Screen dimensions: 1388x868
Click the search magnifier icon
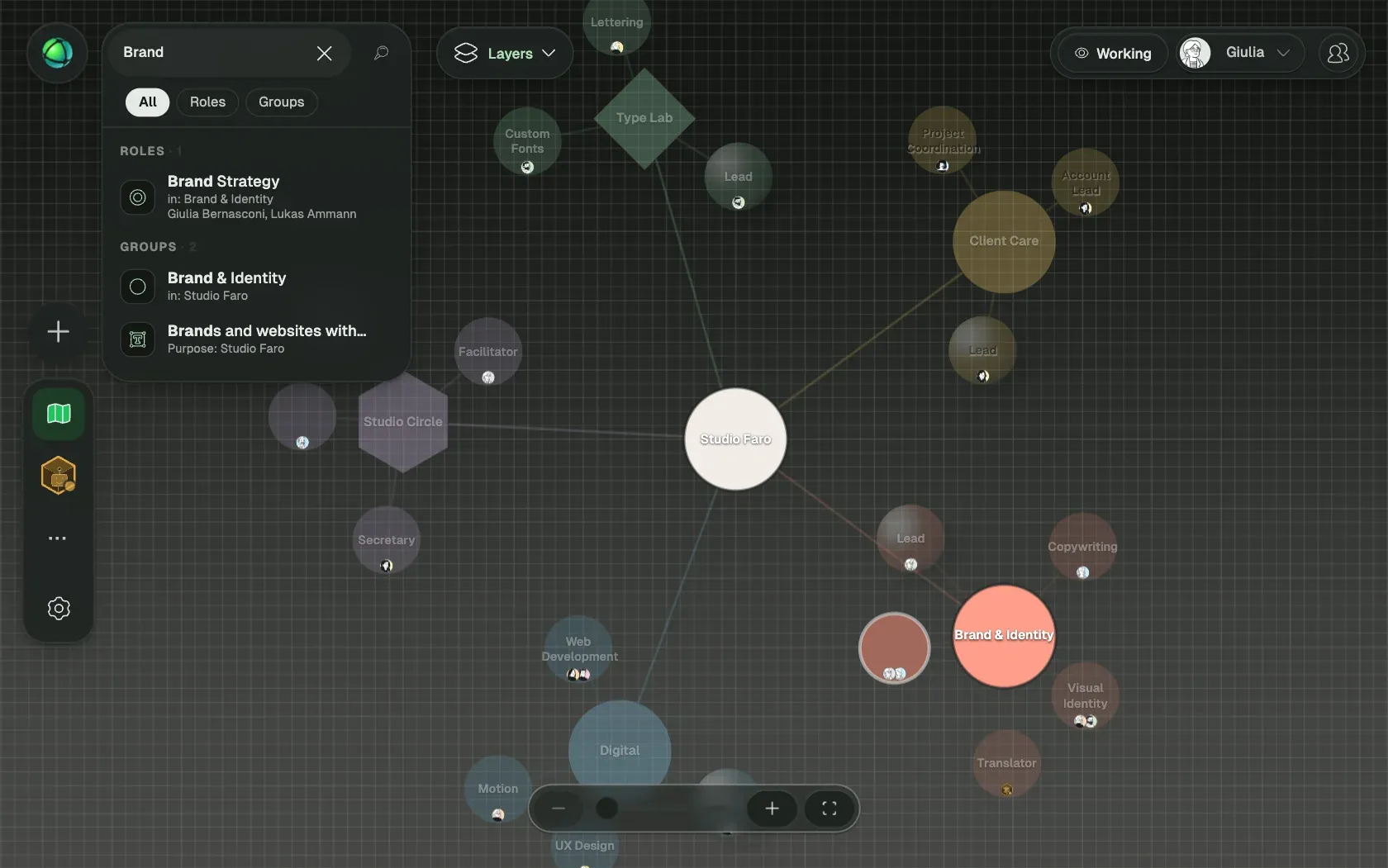[x=381, y=53]
